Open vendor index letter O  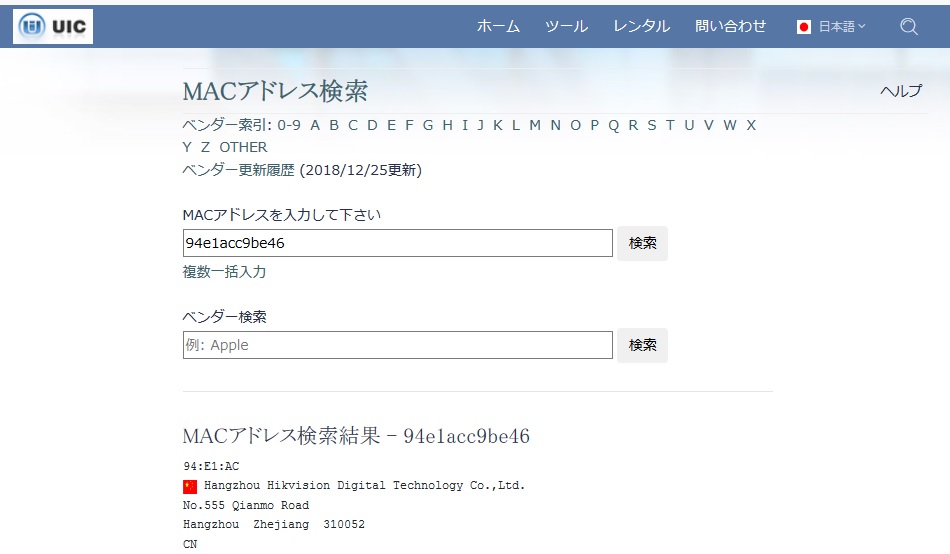[x=576, y=125]
